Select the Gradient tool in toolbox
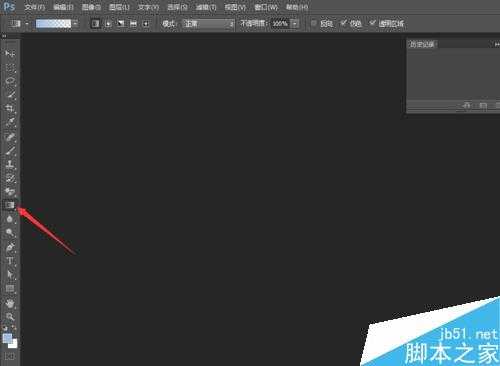Screen dimensions: 500x366 (10, 205)
